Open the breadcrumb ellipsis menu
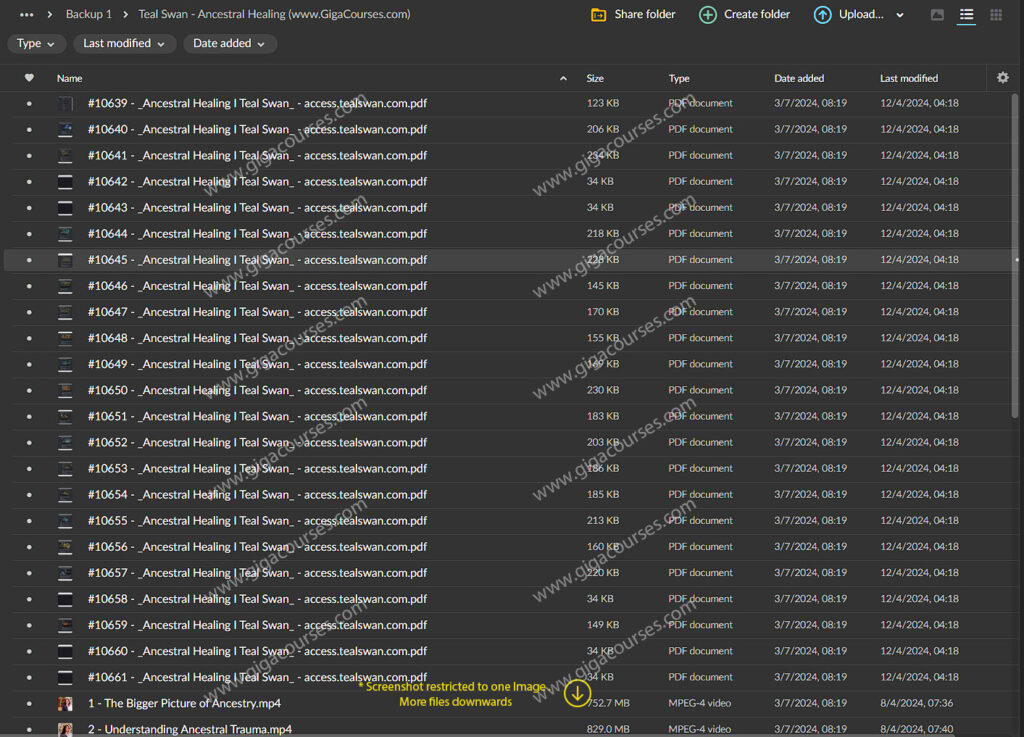 coord(27,15)
